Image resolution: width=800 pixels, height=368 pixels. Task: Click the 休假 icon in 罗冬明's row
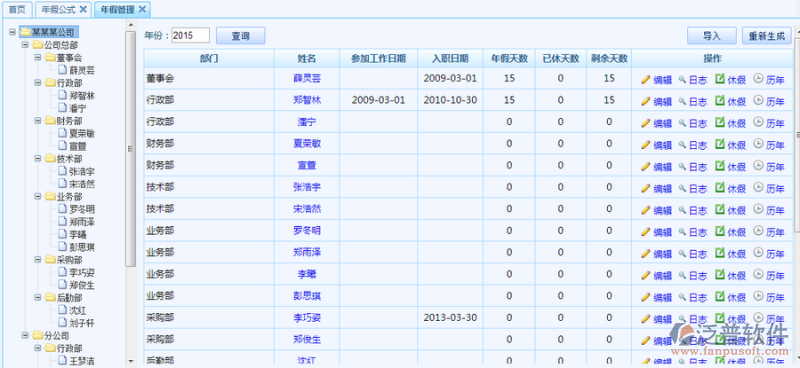coord(720,231)
